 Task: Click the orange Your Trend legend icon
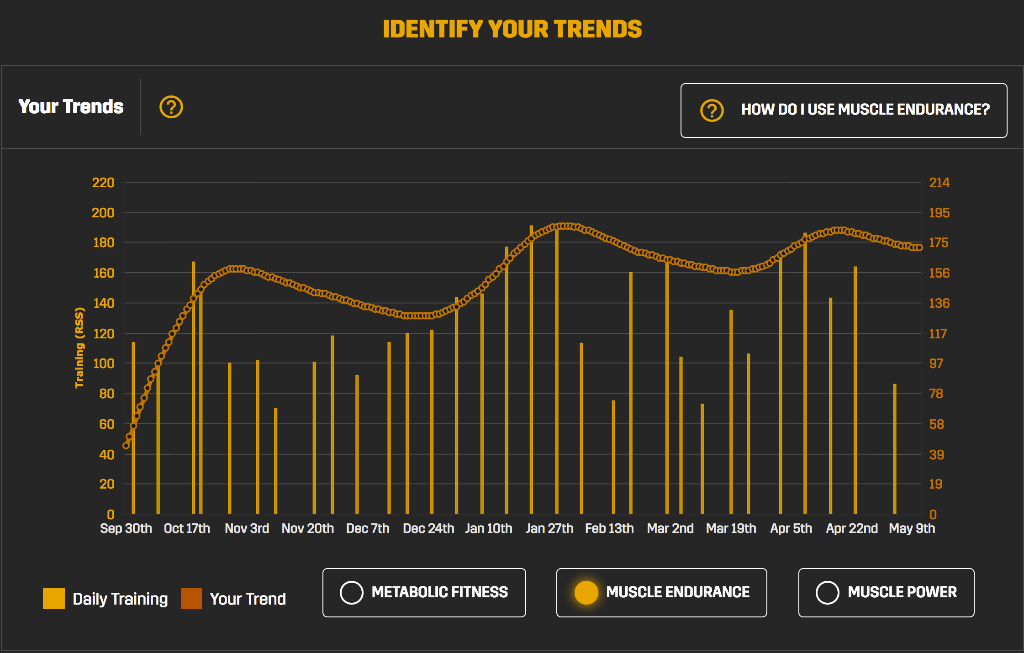(194, 598)
